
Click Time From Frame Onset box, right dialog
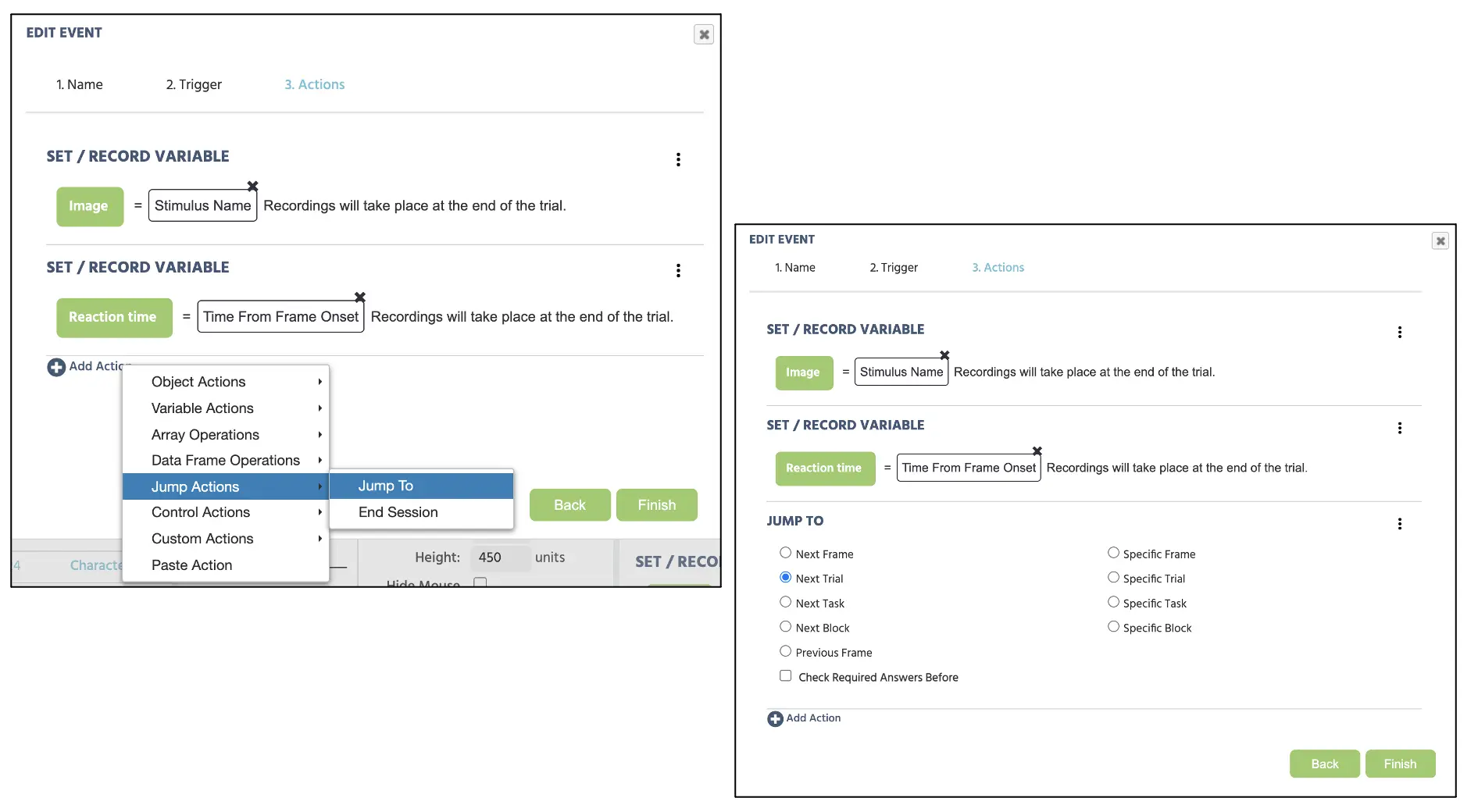point(969,468)
